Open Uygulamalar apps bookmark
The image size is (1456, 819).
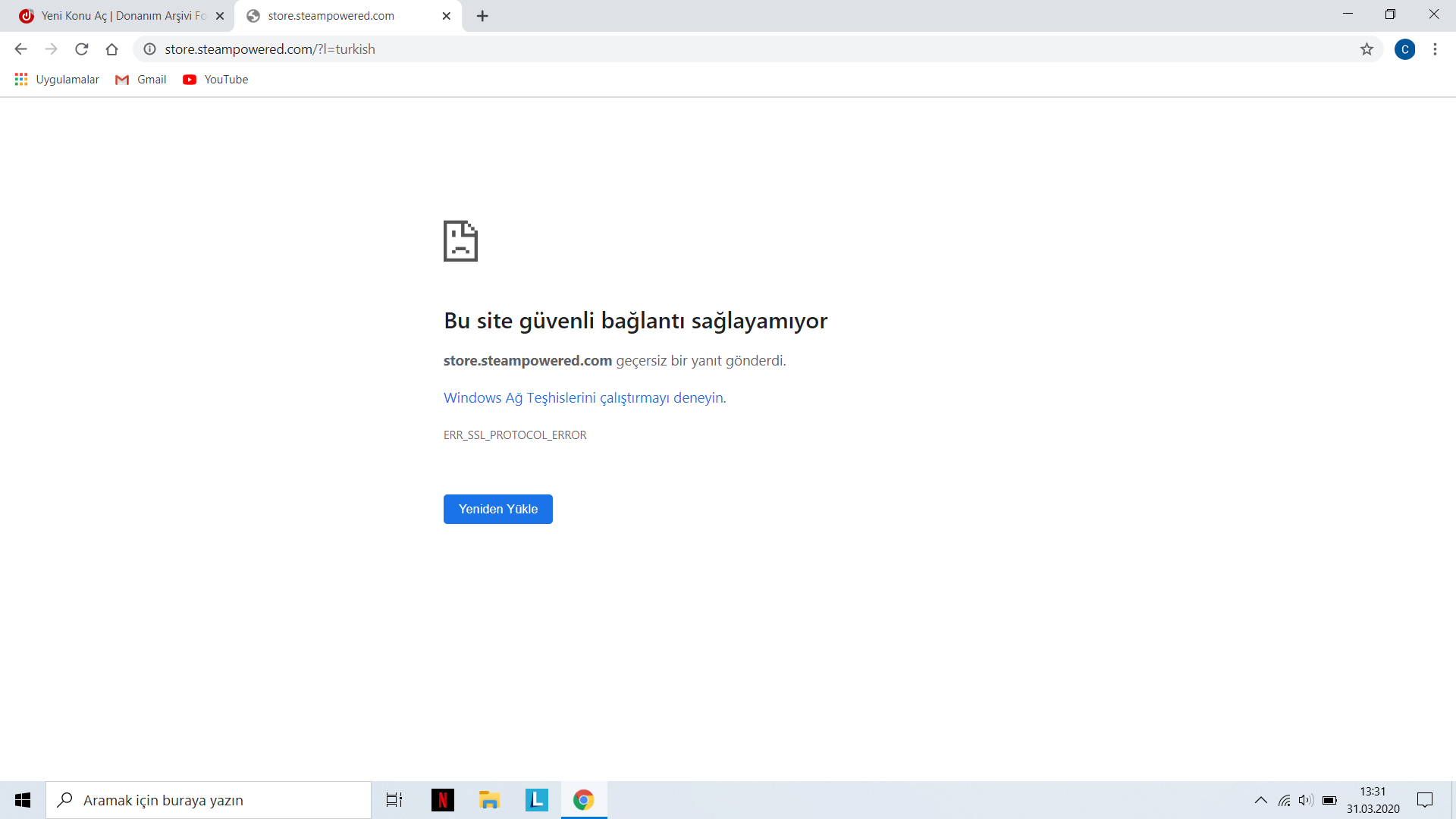click(57, 80)
